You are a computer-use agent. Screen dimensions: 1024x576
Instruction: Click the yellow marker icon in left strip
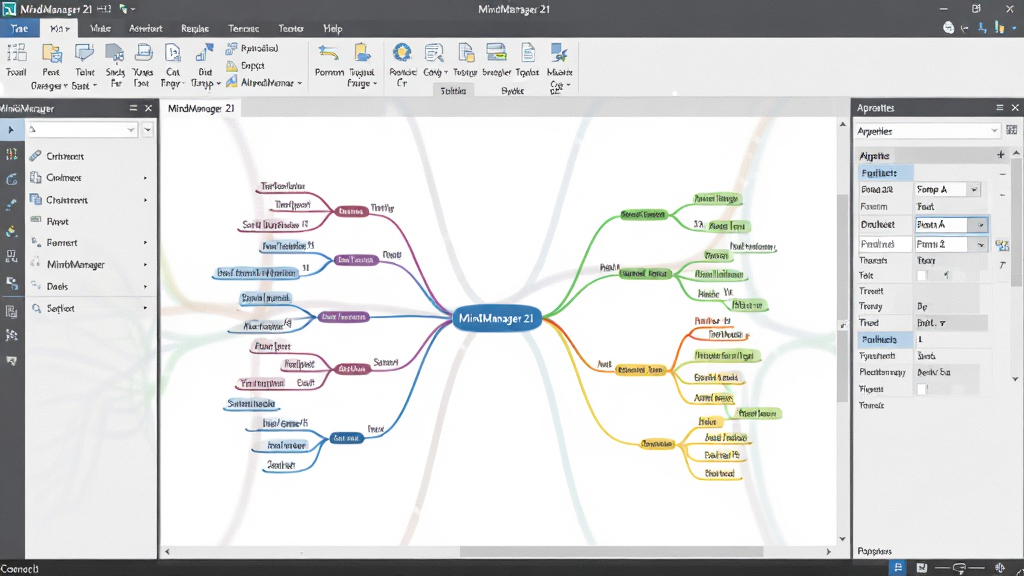click(x=11, y=231)
